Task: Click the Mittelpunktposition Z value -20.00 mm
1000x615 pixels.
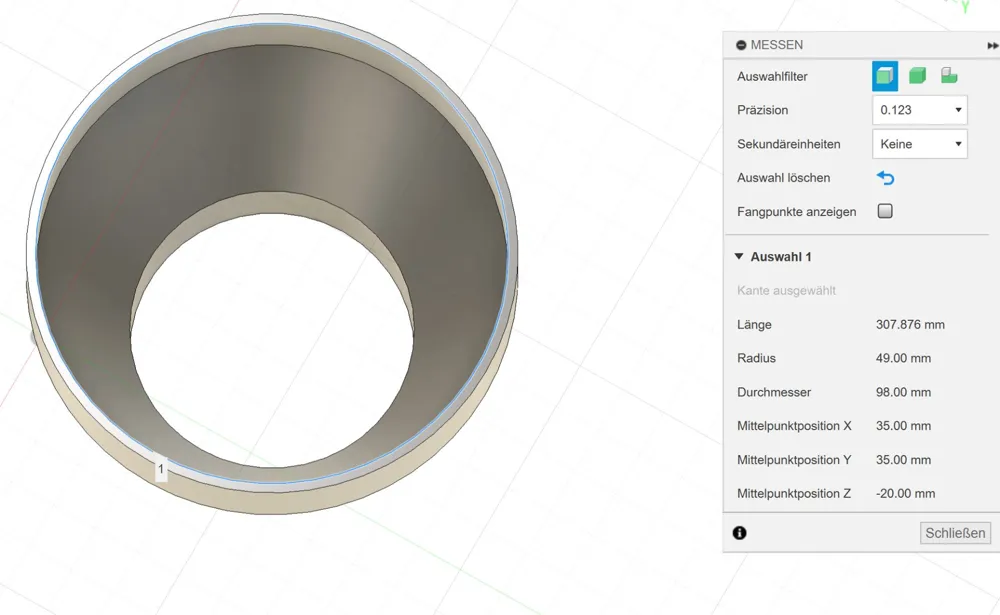Action: (906, 493)
